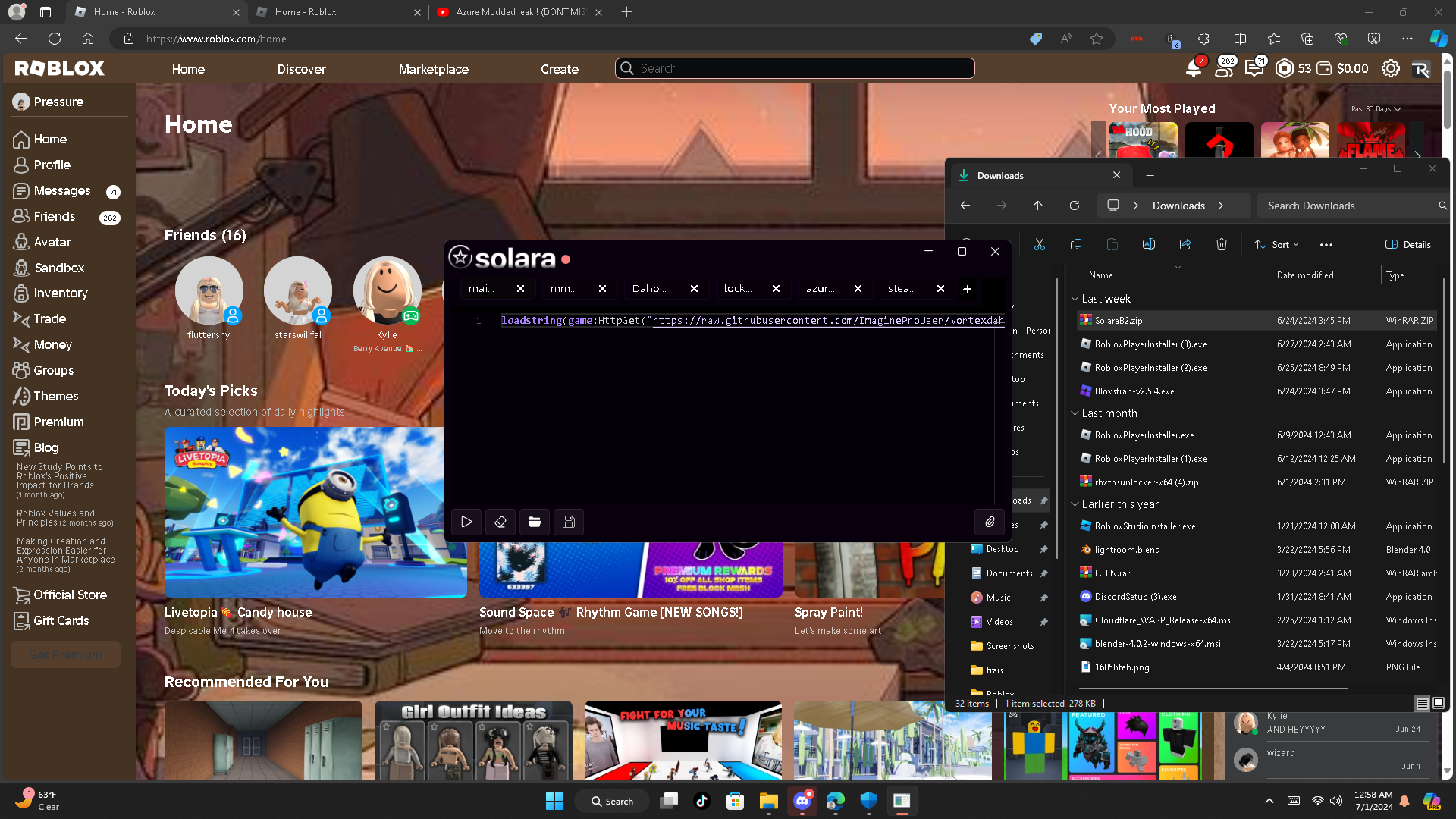Open TikTok from the taskbar
This screenshot has height=819, width=1456.
[701, 801]
